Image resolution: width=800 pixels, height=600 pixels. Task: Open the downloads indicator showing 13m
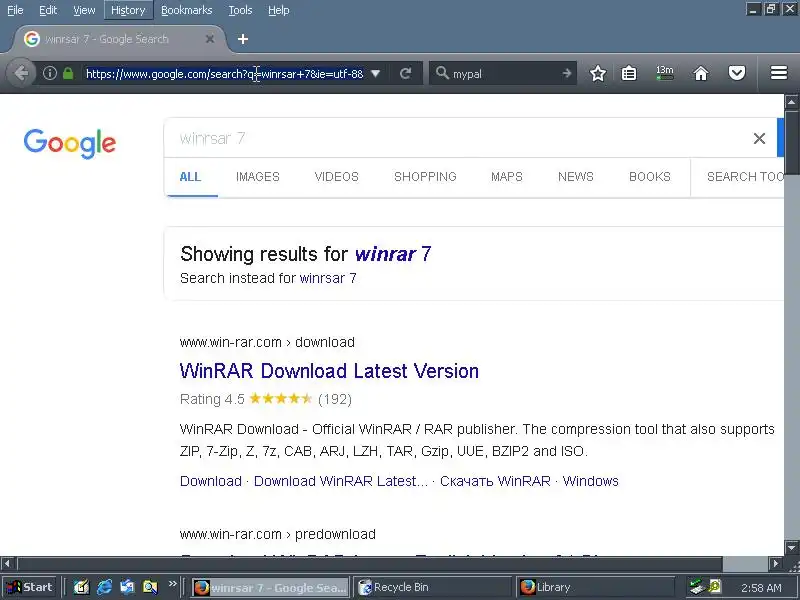pyautogui.click(x=665, y=73)
